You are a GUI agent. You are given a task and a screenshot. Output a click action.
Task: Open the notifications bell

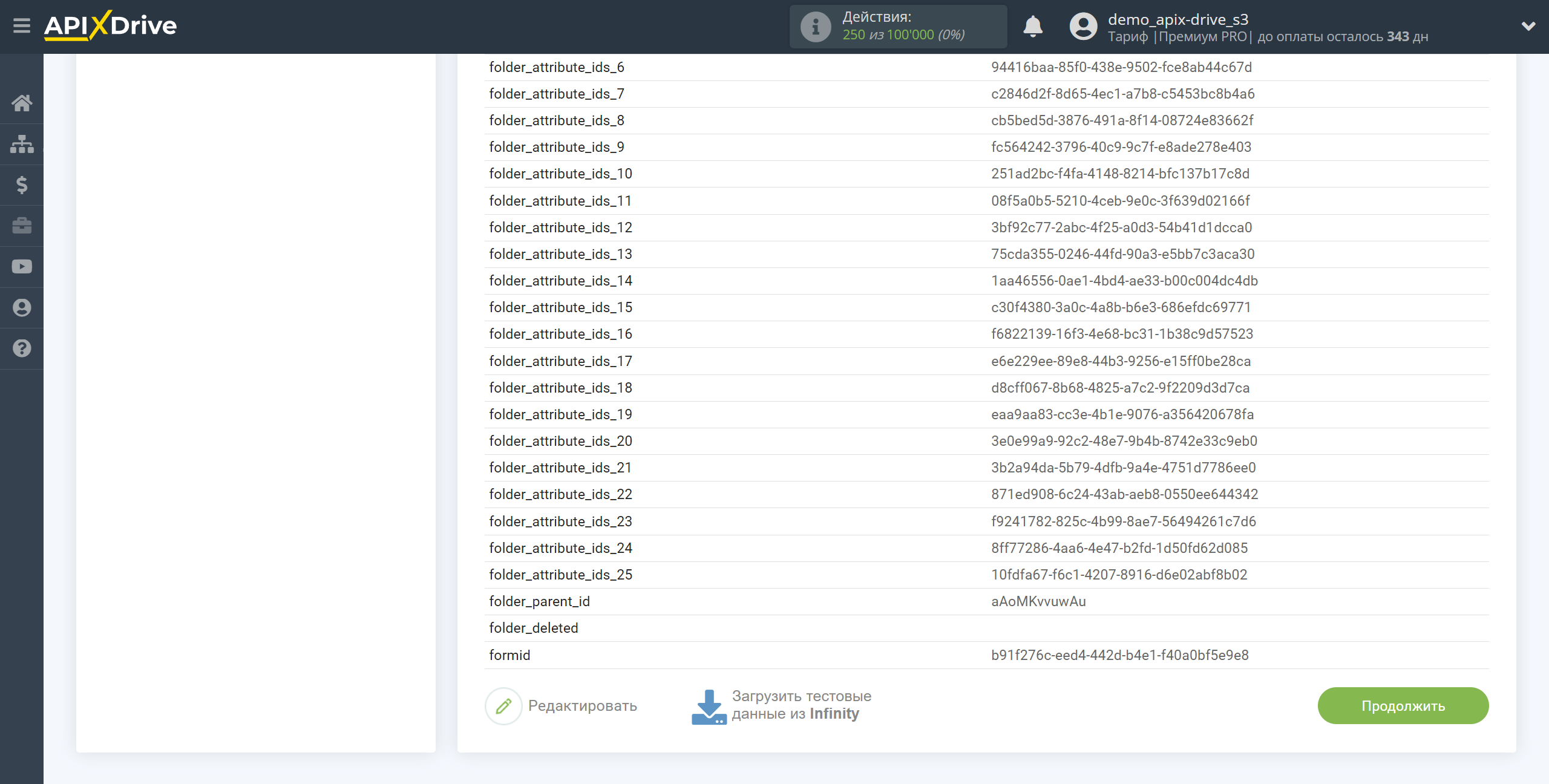(1033, 27)
